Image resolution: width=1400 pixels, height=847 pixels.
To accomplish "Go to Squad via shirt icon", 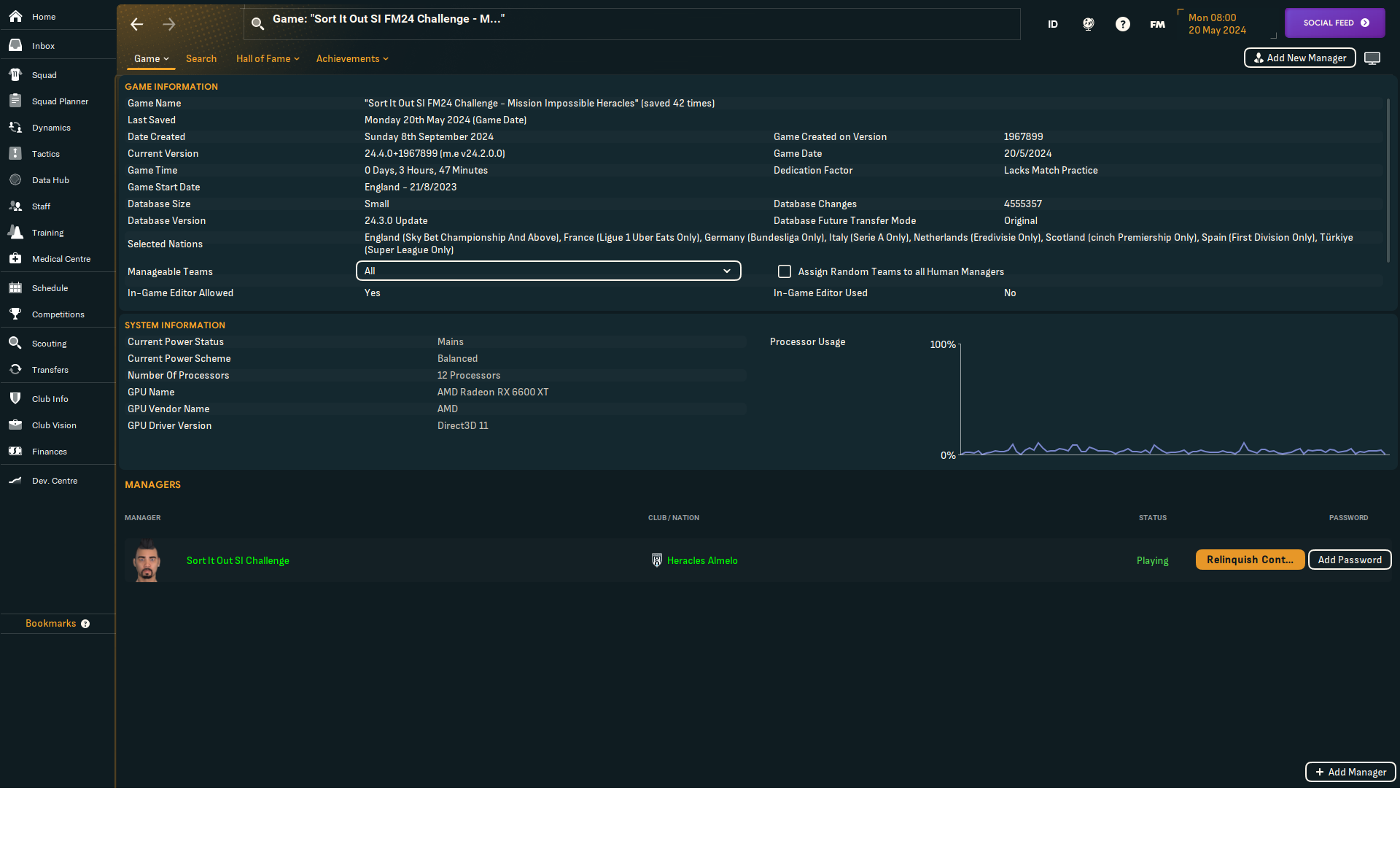I will click(15, 74).
